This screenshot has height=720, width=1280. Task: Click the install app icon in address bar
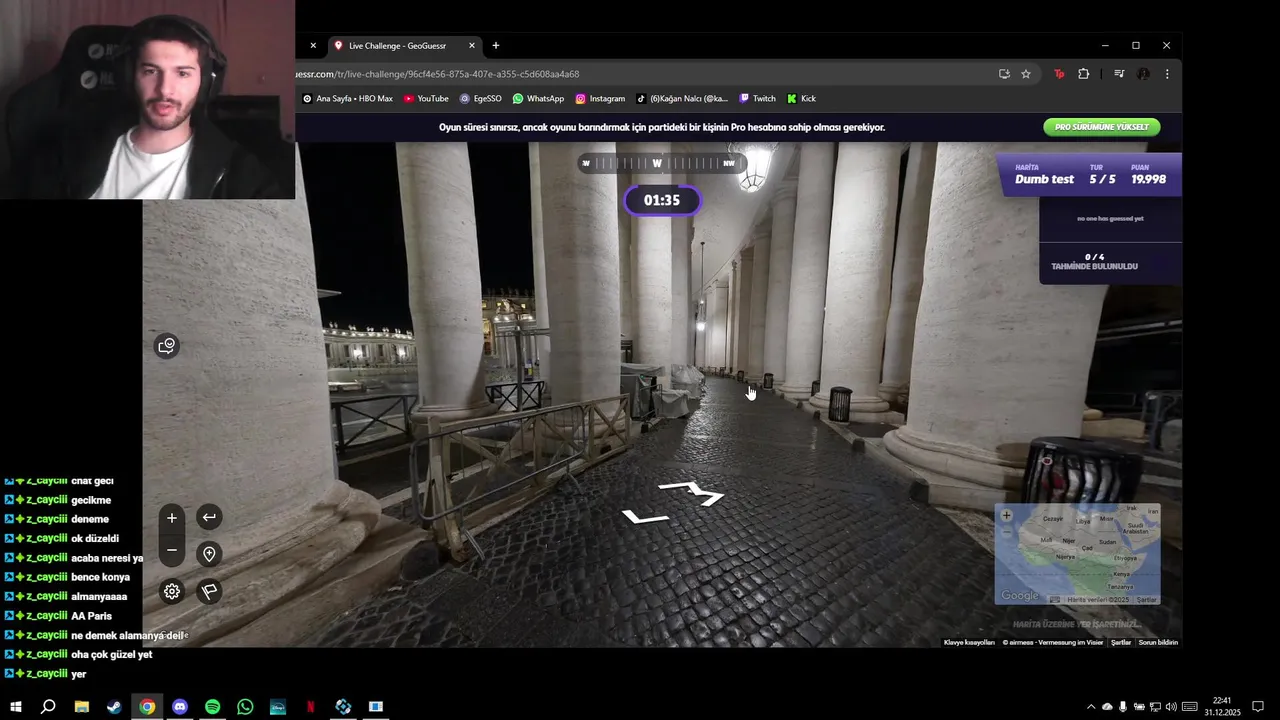coord(1004,74)
